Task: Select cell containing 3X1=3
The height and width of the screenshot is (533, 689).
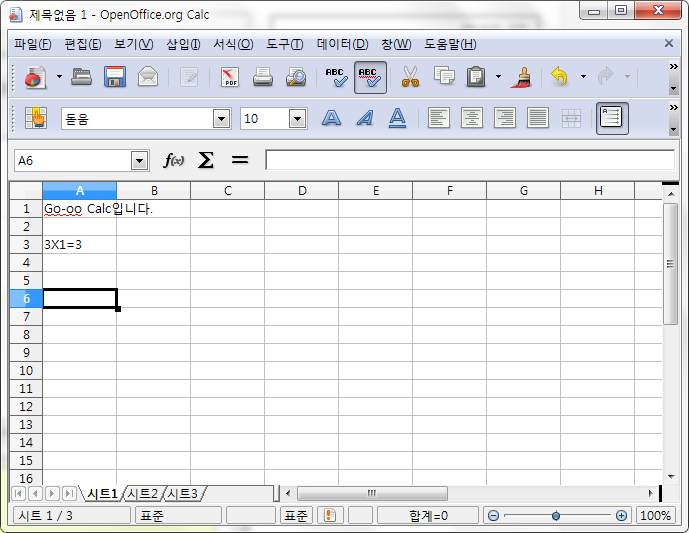Action: pyautogui.click(x=80, y=245)
